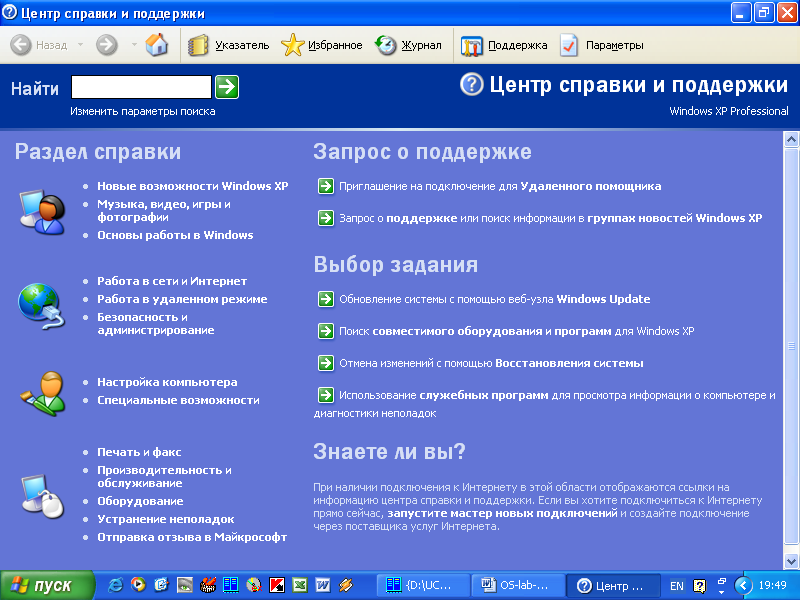Screen dimensions: 800x600
Task: Open Поиск совместимого оборудования и программ link
Action: click(x=517, y=331)
